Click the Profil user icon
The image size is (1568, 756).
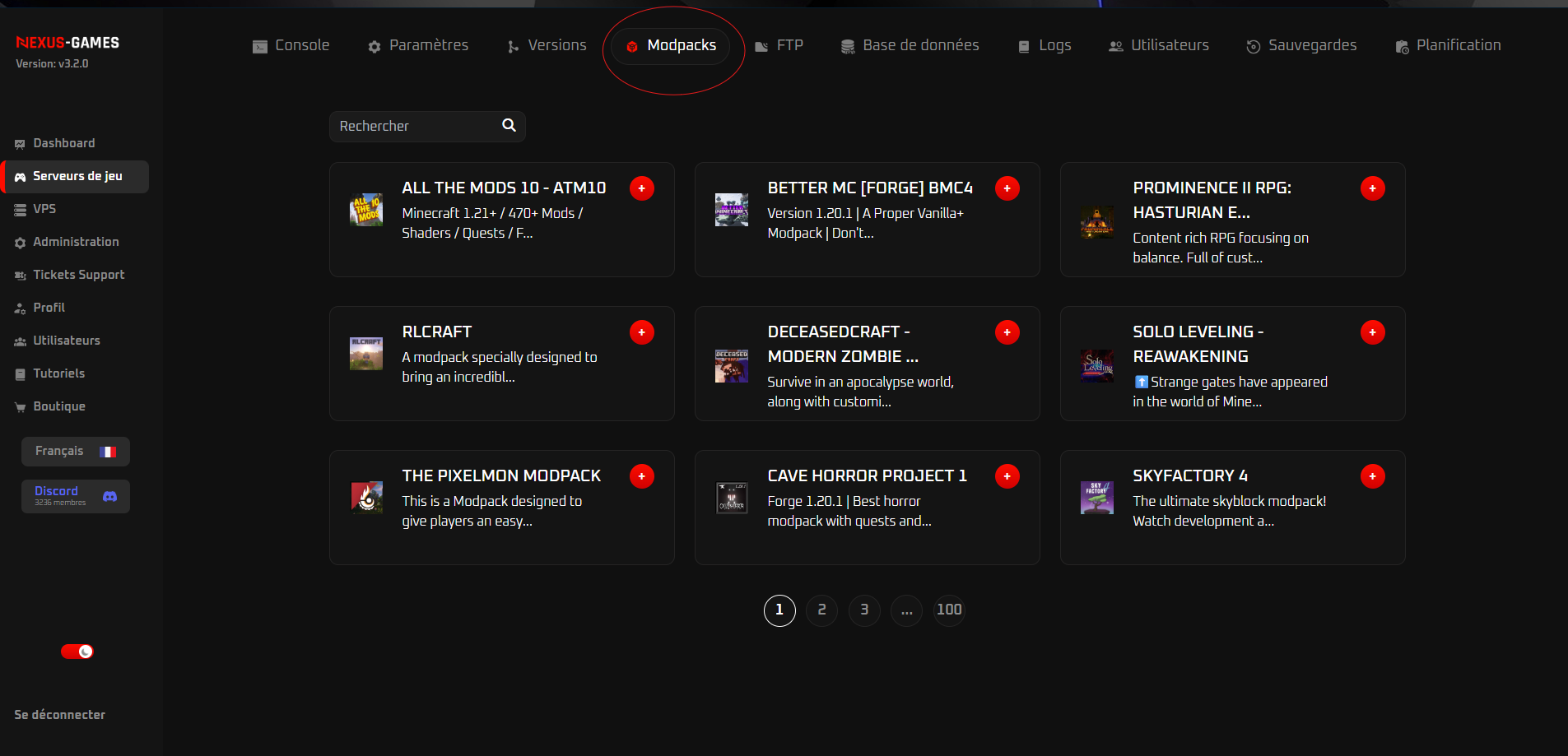[x=20, y=308]
